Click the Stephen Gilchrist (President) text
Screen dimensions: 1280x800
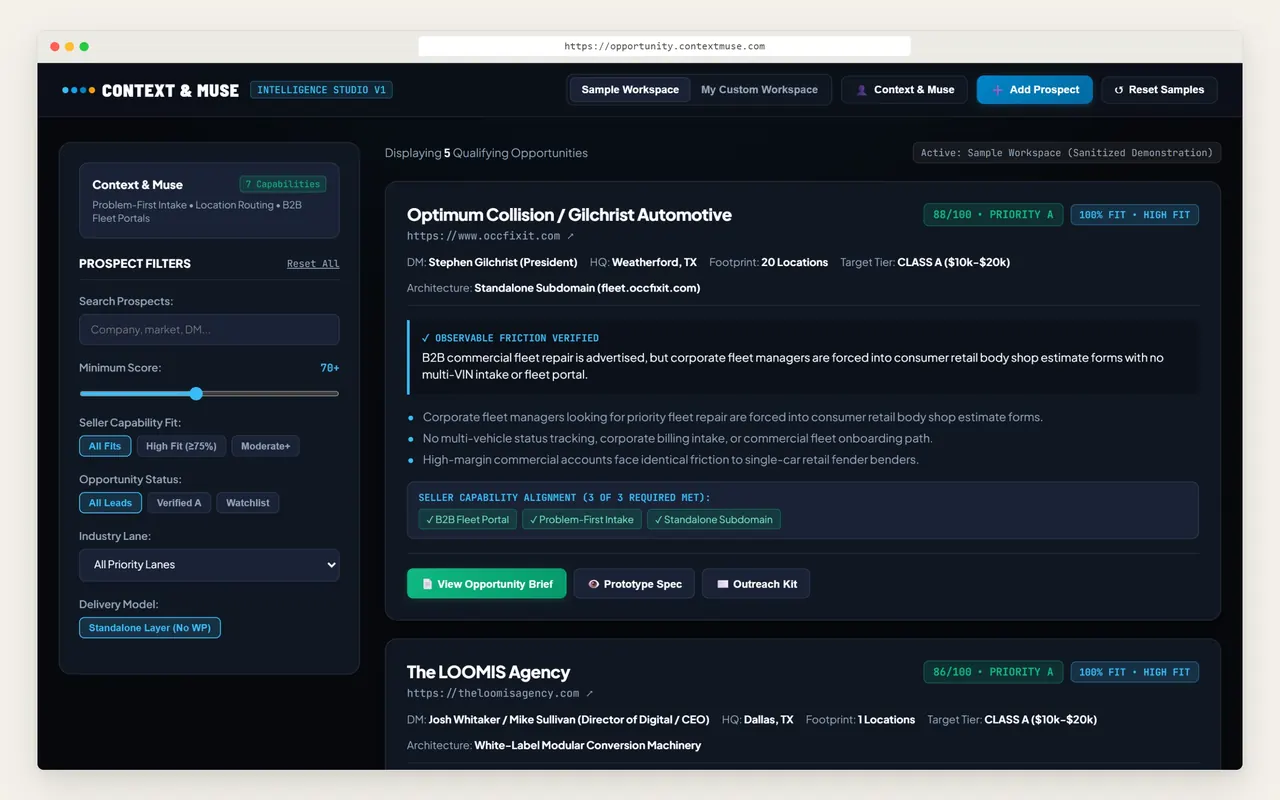coord(503,262)
